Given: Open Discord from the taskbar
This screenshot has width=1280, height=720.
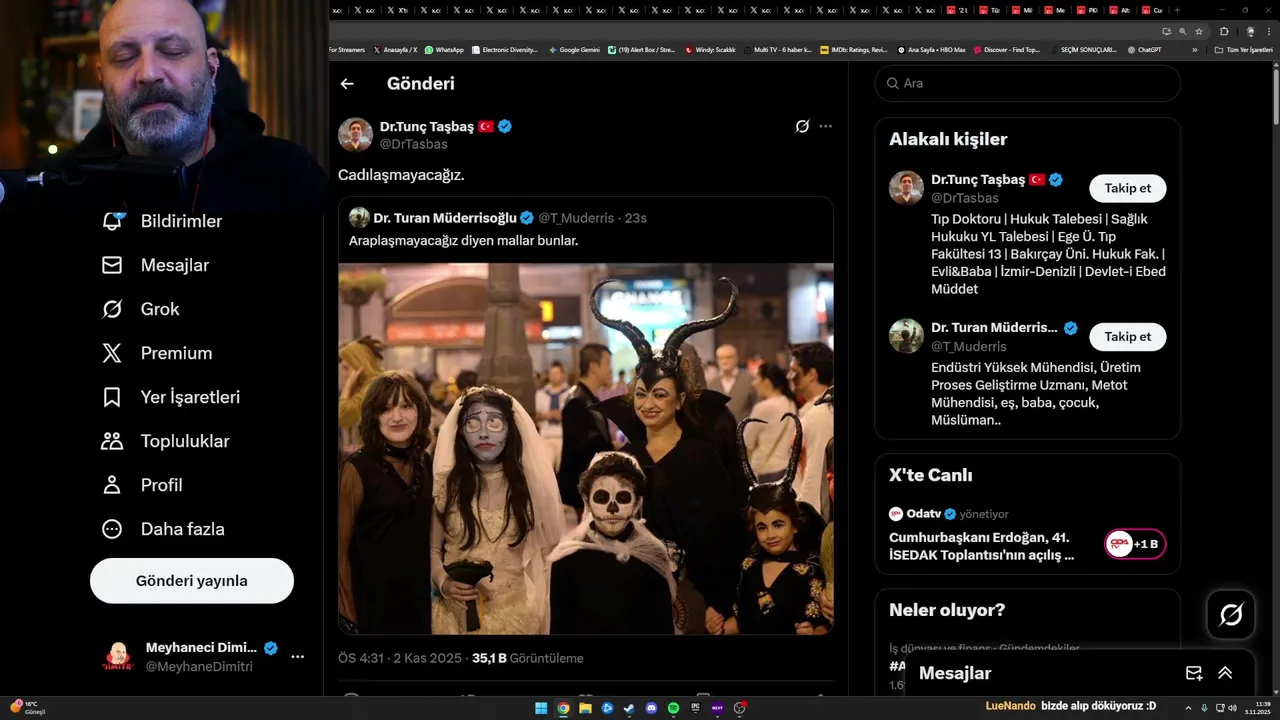Looking at the screenshot, I should [651, 708].
